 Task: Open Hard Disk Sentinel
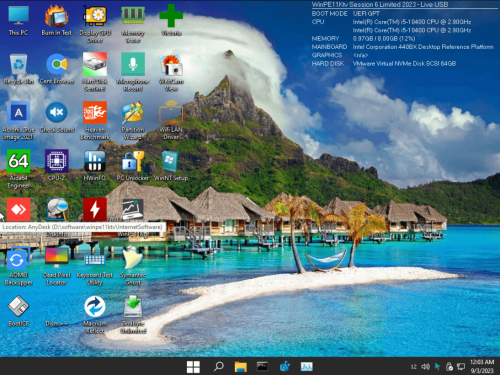(x=95, y=72)
